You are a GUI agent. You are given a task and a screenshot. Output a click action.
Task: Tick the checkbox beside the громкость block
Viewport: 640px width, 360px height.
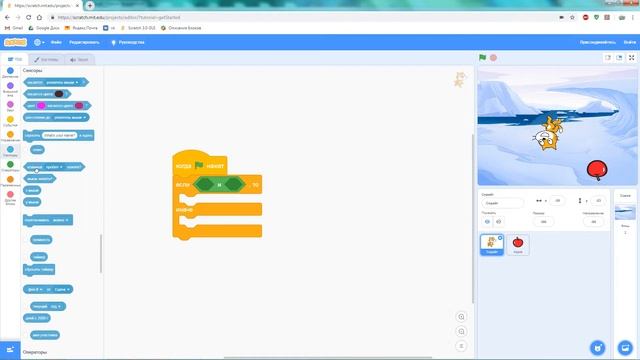(x=26, y=240)
